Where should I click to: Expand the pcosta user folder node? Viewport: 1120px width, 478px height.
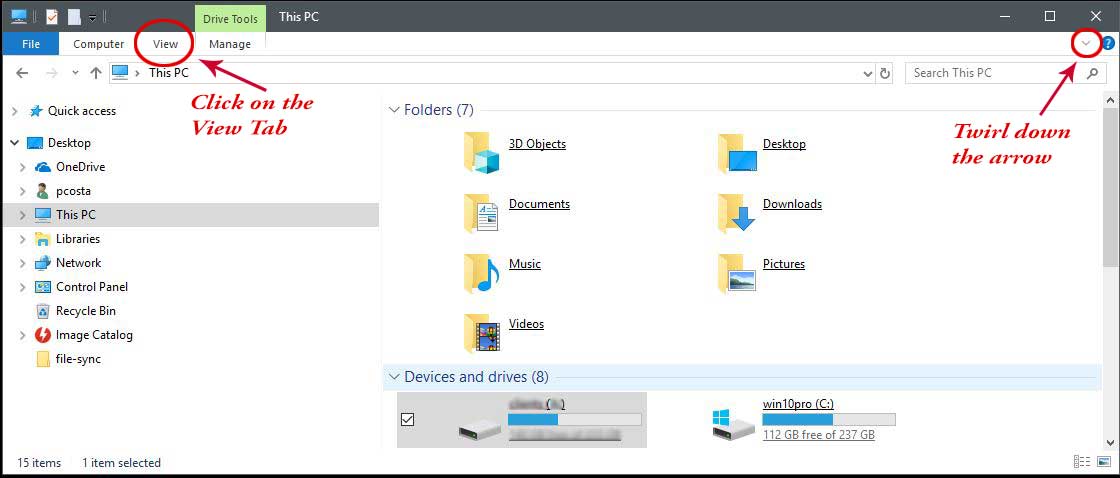coord(23,191)
